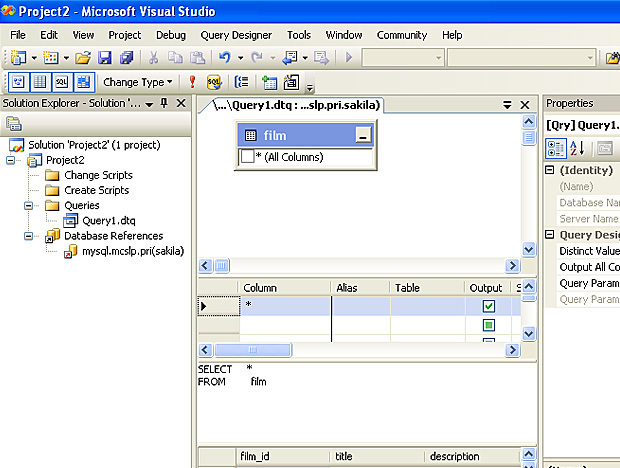The height and width of the screenshot is (468, 620).
Task: Click the New Project toolbar icon
Action: (18, 58)
